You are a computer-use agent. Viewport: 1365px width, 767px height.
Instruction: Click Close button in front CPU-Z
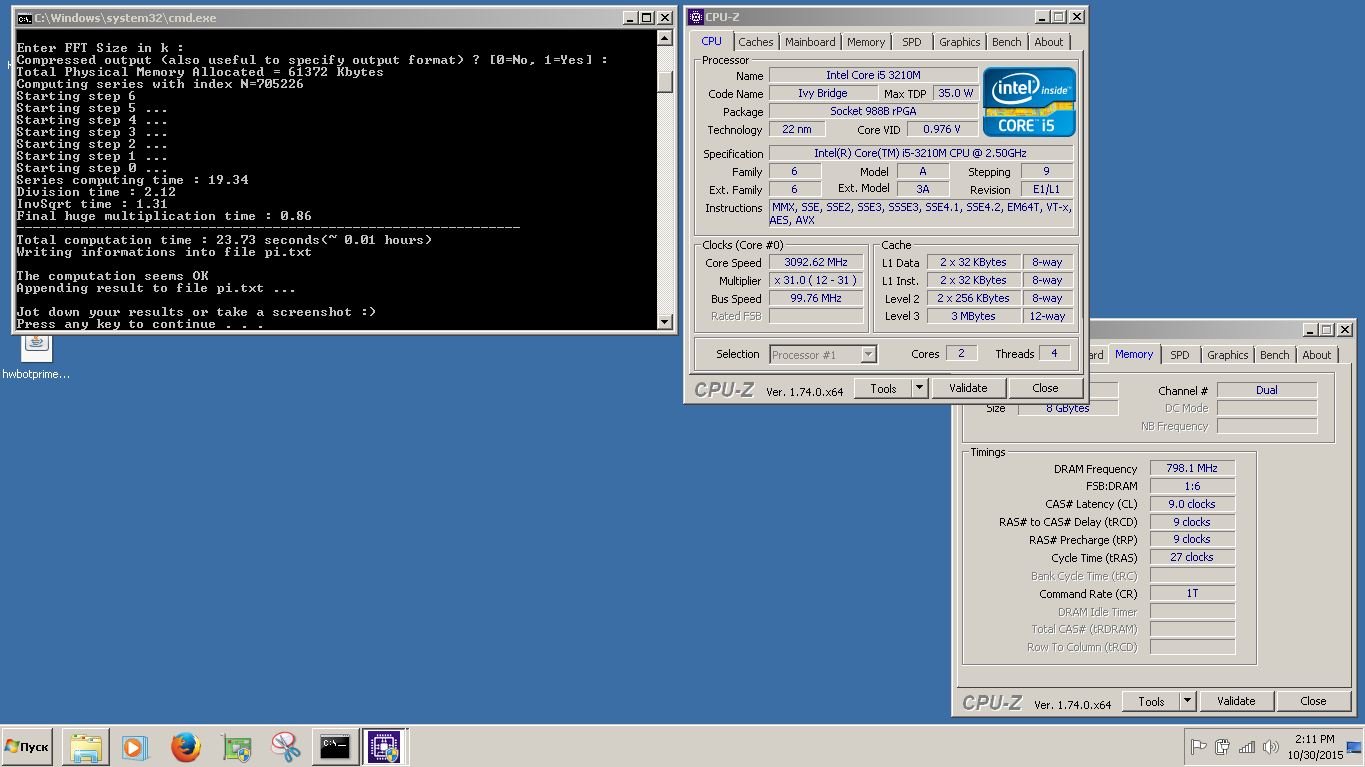coord(1045,388)
